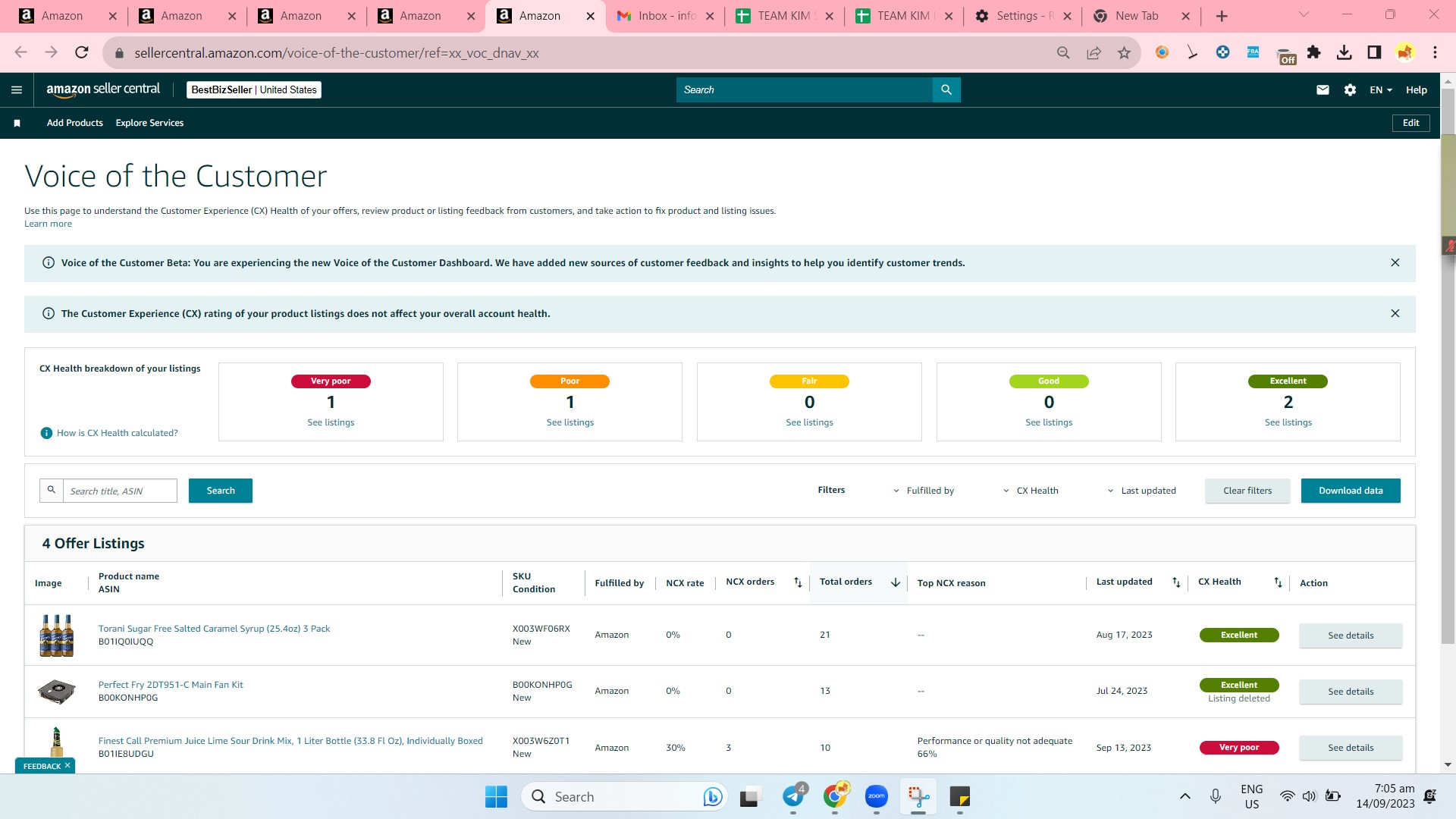Click the teal Search button for listings
The height and width of the screenshot is (819, 1456).
(221, 491)
